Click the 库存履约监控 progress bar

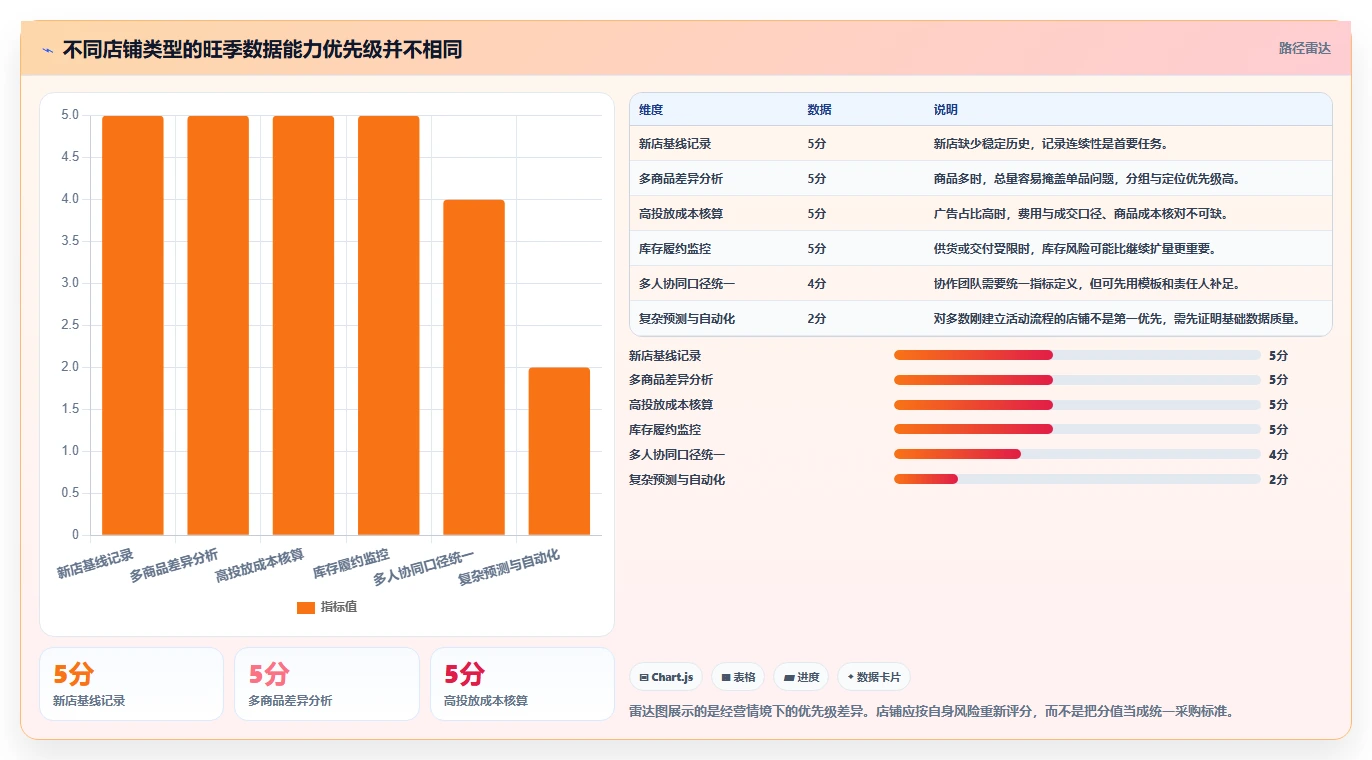pos(1077,430)
